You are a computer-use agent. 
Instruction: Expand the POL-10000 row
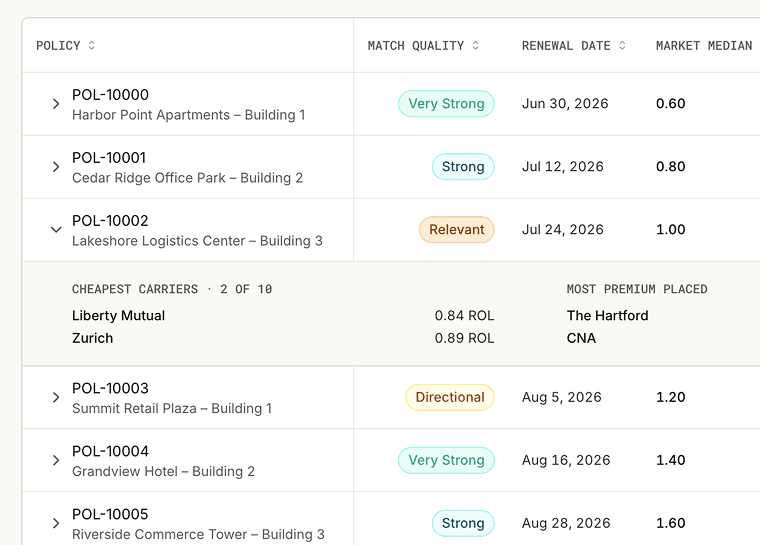click(x=56, y=104)
